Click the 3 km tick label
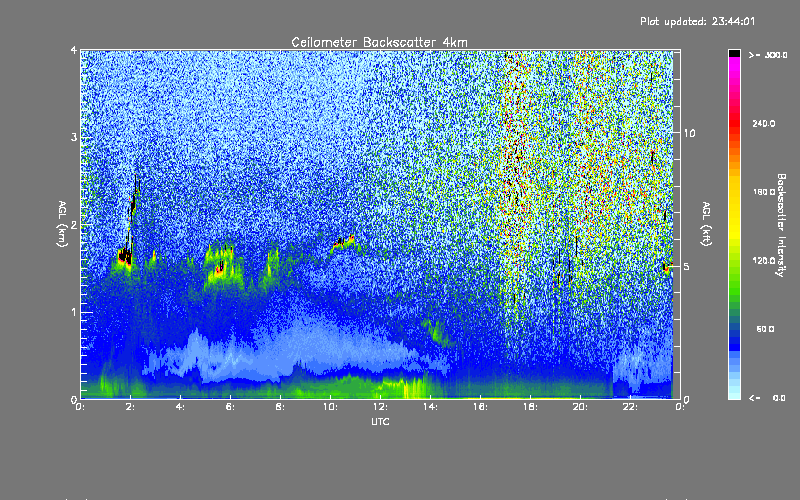 tap(74, 137)
